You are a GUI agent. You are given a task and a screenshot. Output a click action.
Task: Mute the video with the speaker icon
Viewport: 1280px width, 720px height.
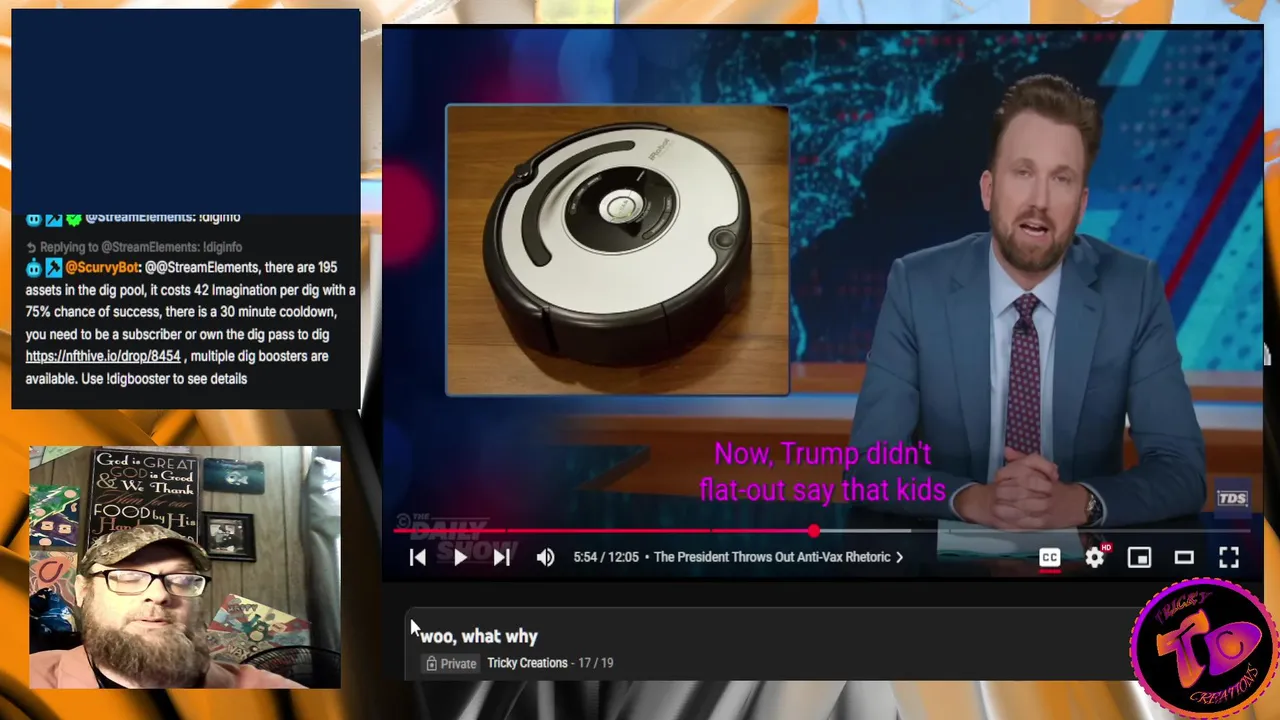tap(545, 558)
